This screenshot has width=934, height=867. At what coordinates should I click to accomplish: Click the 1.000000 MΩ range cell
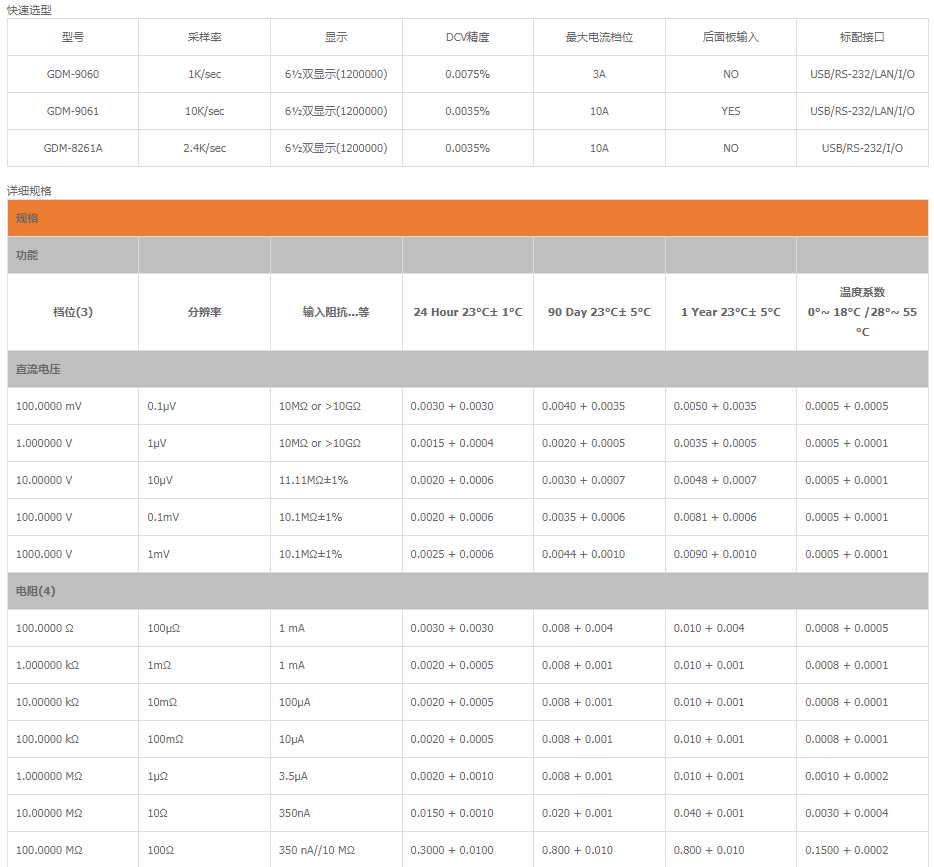(73, 776)
